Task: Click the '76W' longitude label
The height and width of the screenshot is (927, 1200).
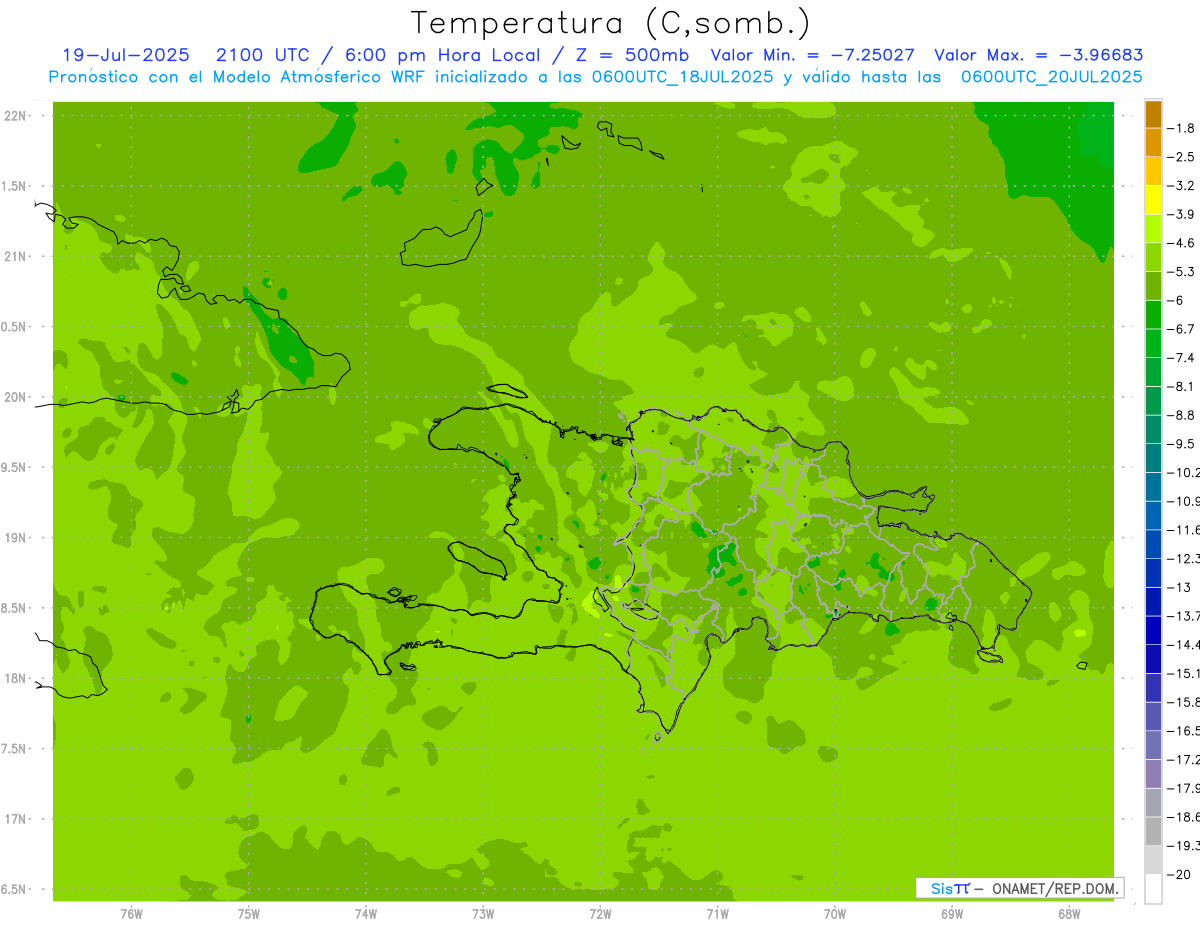Action: pyautogui.click(x=131, y=913)
